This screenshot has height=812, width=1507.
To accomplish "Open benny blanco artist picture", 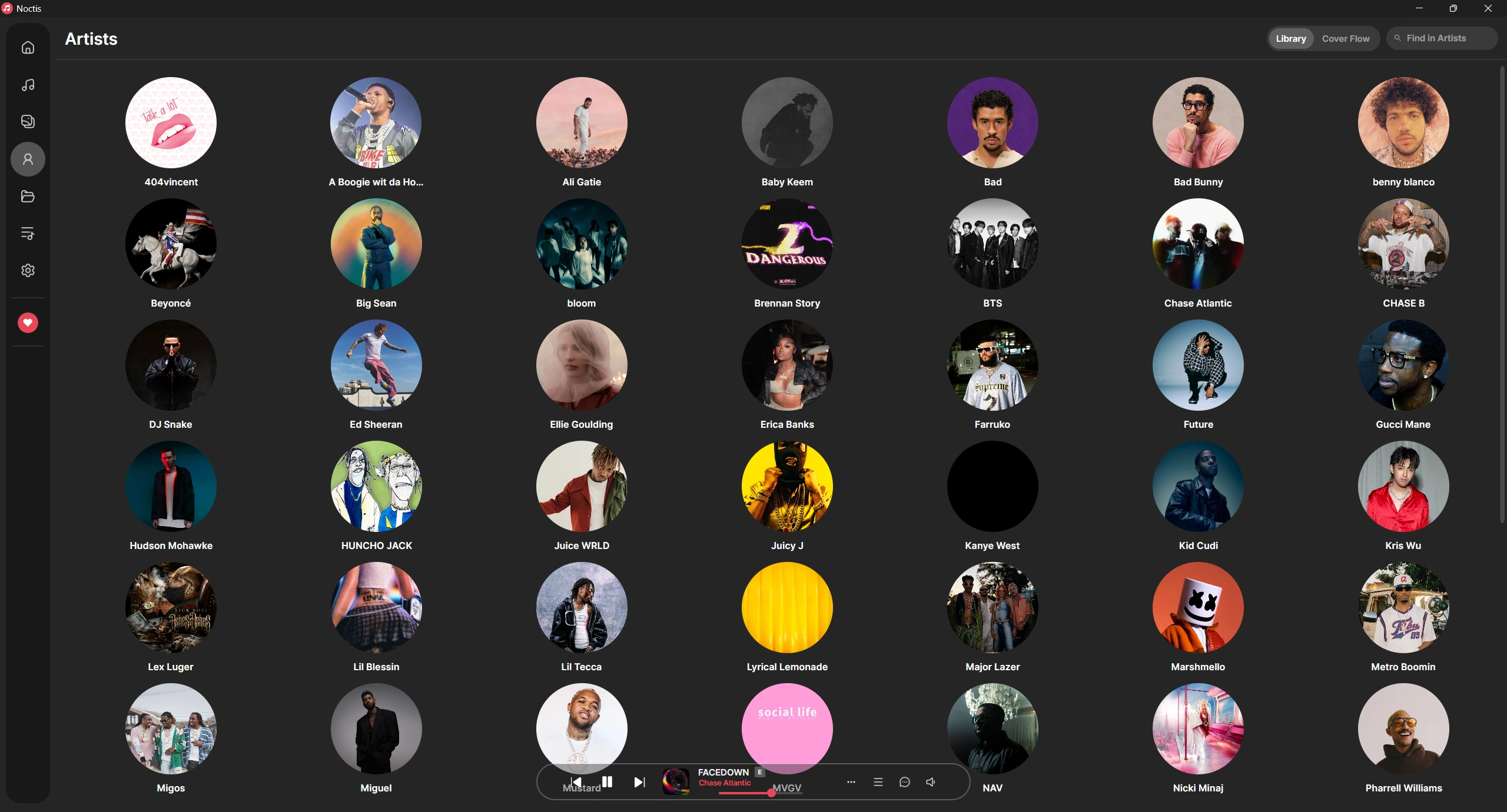I will 1403,122.
